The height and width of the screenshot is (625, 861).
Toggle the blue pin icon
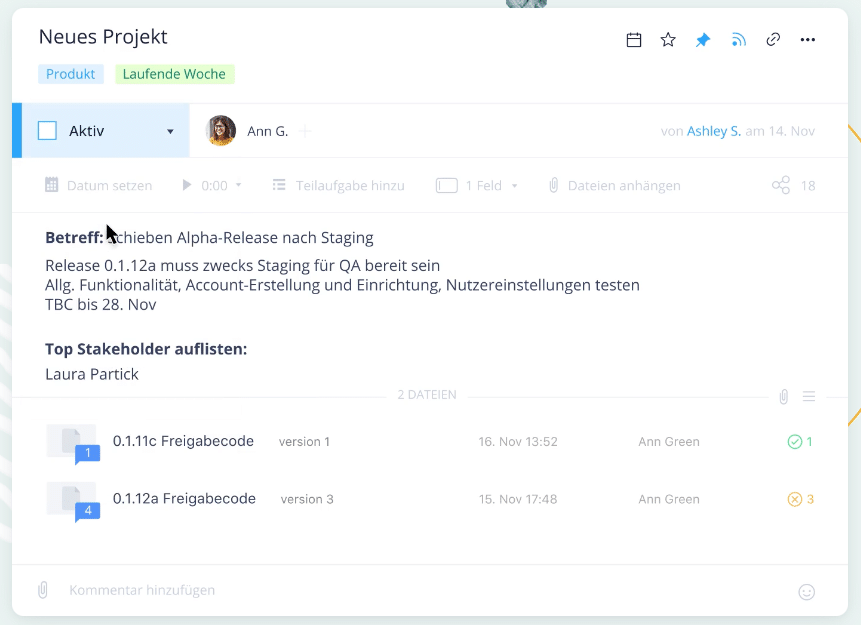tap(703, 40)
